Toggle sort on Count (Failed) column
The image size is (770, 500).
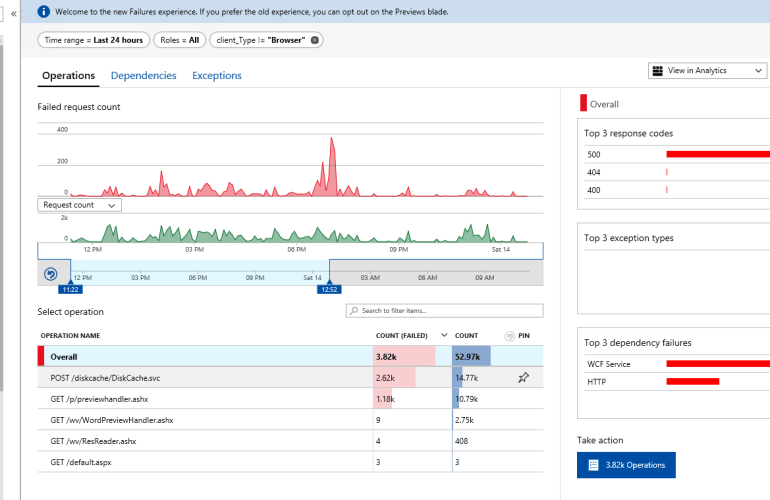click(444, 336)
